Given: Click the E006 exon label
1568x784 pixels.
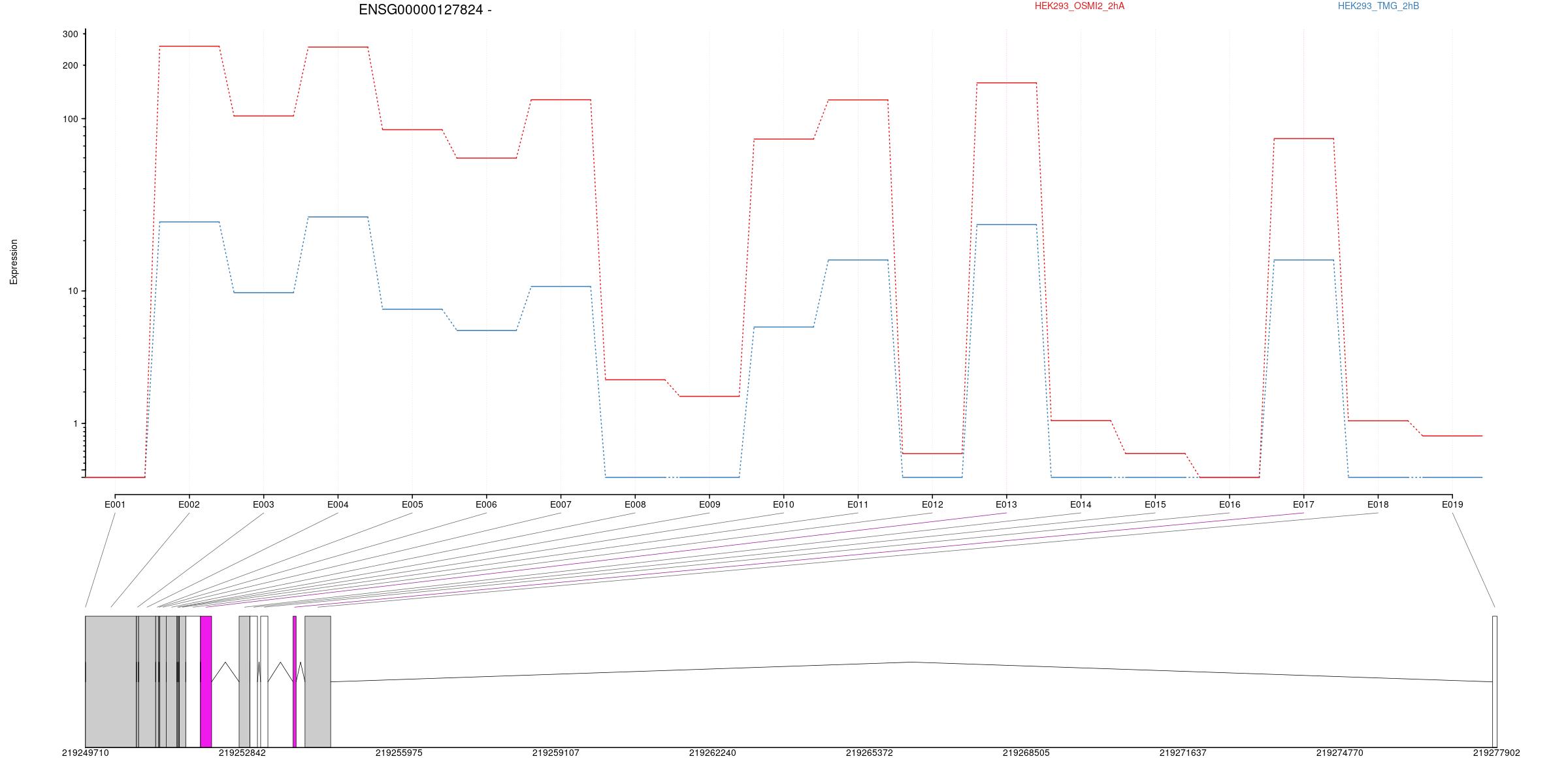Looking at the screenshot, I should [x=486, y=504].
